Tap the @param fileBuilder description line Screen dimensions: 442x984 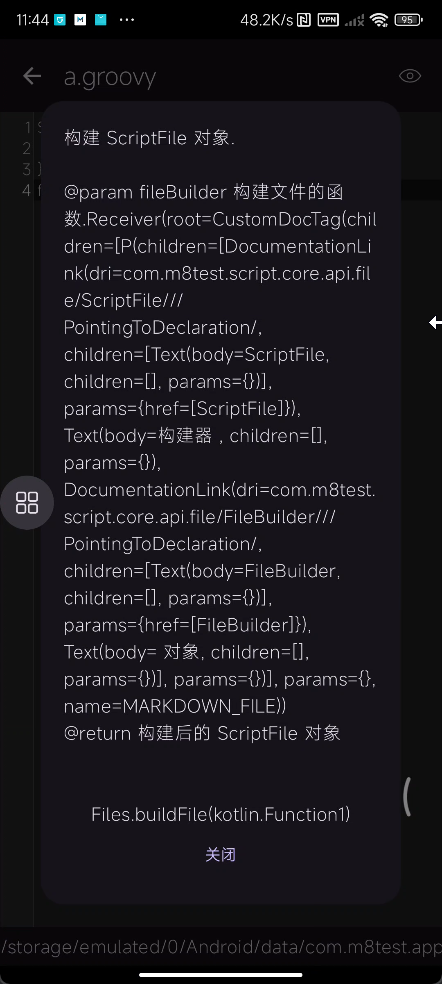point(203,192)
